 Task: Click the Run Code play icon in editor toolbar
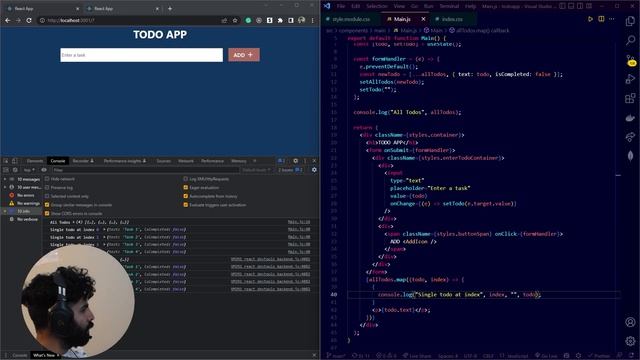point(590,19)
